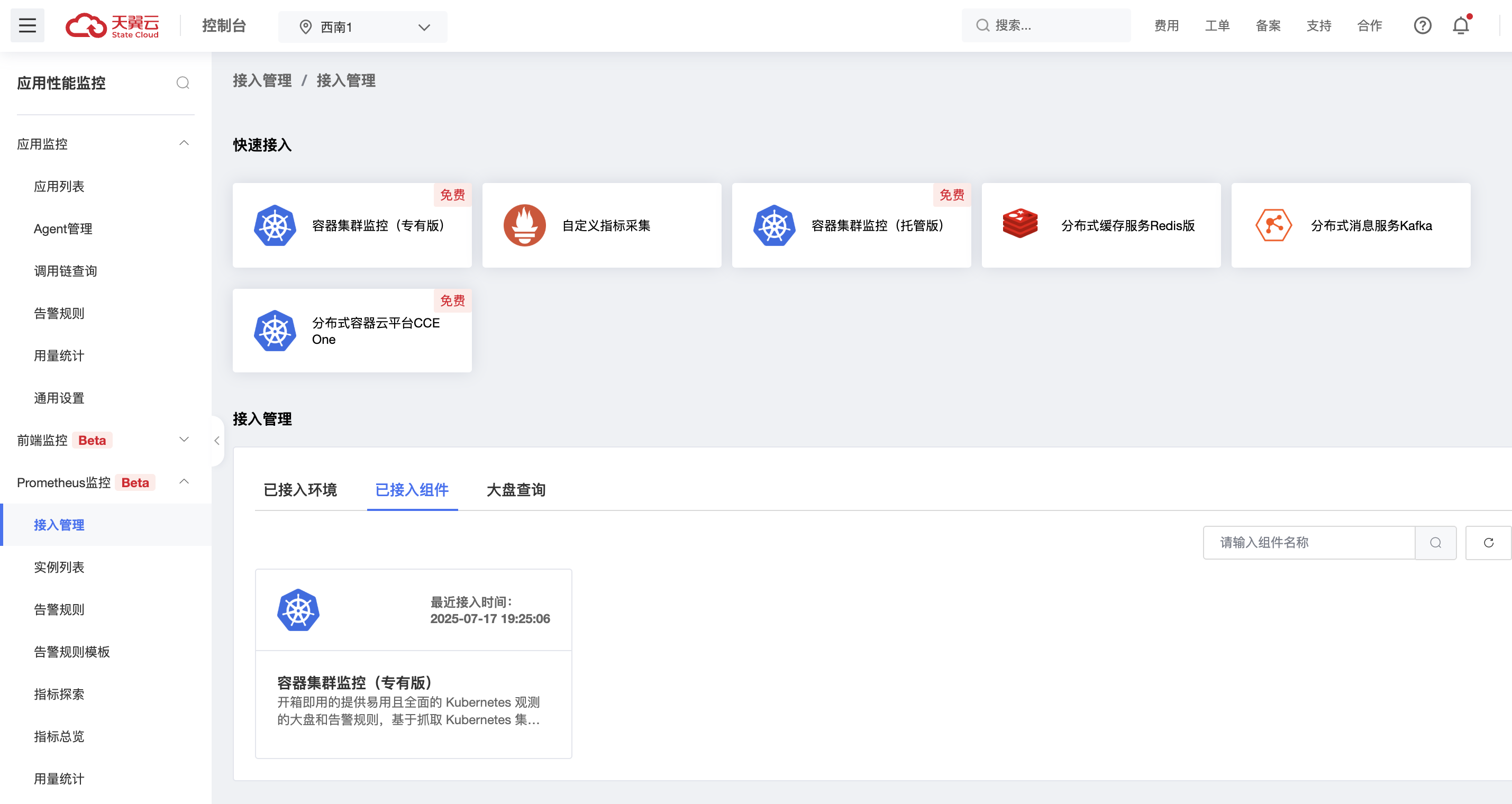Image resolution: width=1512 pixels, height=804 pixels.
Task: Click the Kubernetes icon for 容器集群监控（专有版）quick access
Action: (x=275, y=225)
